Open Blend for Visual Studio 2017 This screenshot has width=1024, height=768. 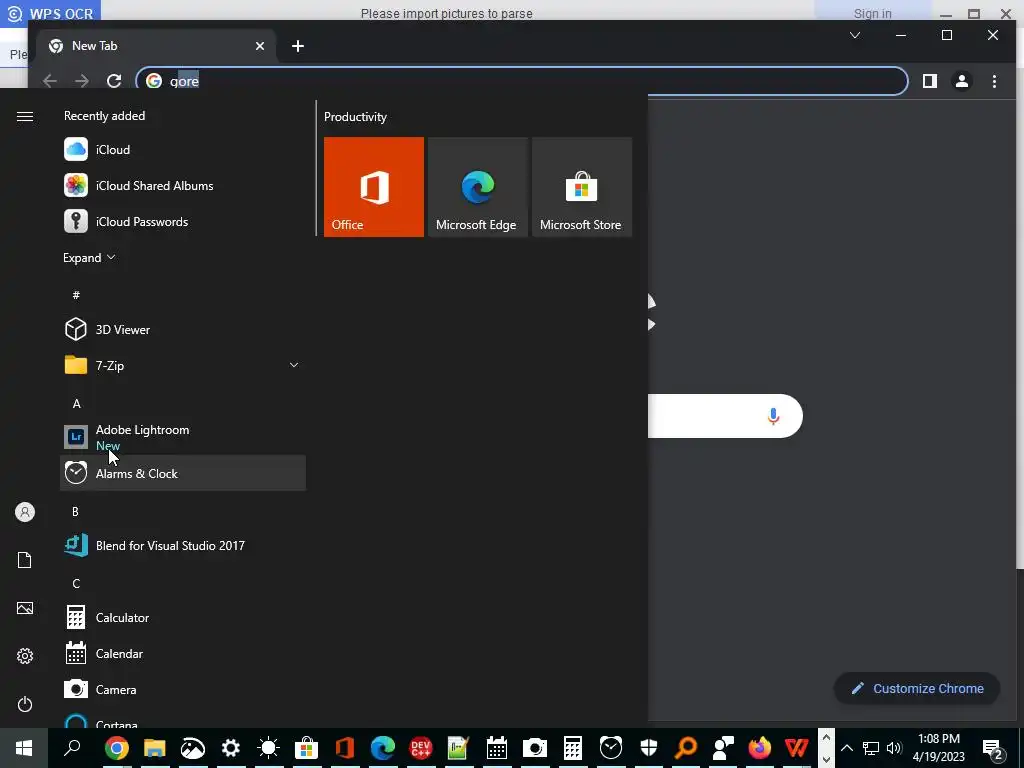tap(183, 545)
